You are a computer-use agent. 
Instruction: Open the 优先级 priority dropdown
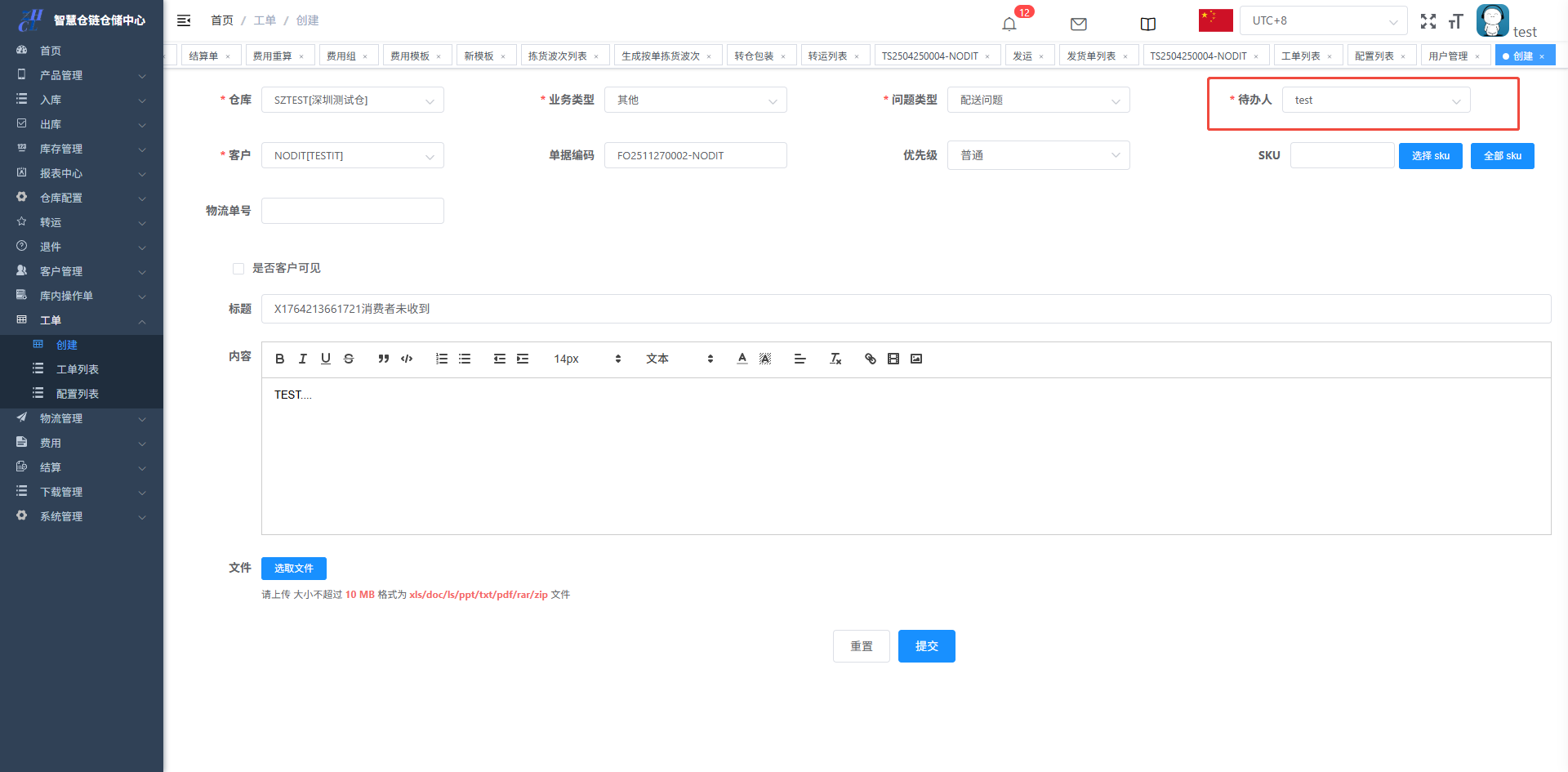click(1038, 156)
